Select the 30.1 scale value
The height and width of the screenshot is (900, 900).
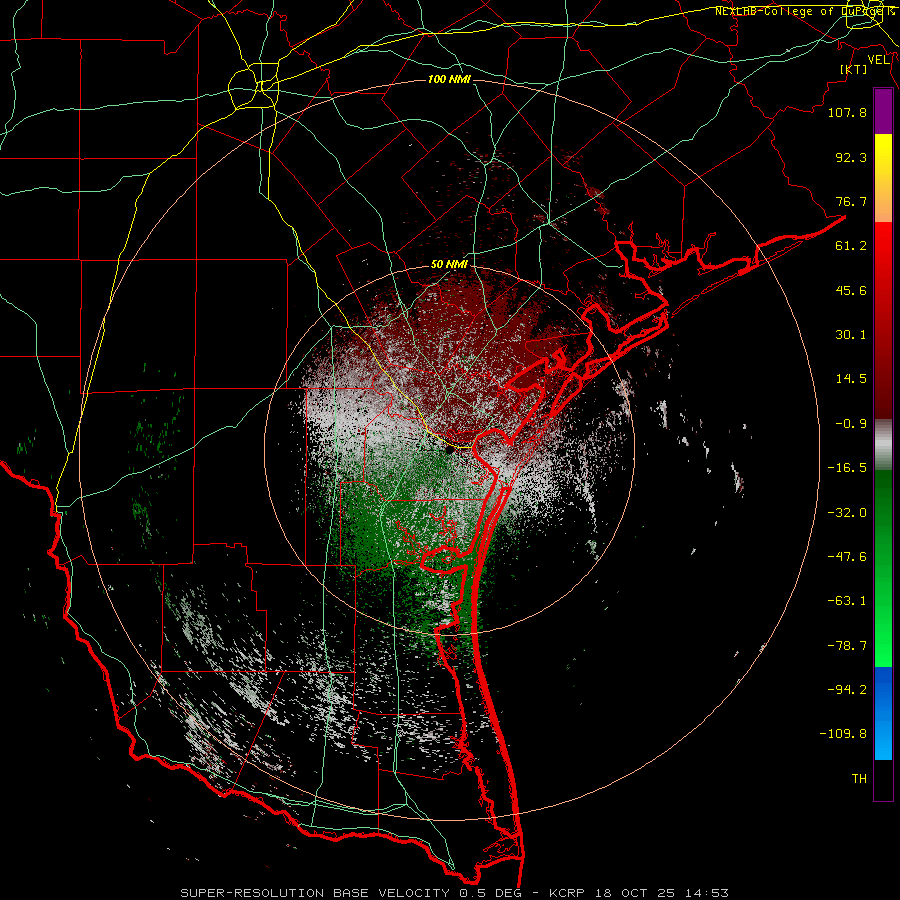click(x=851, y=335)
